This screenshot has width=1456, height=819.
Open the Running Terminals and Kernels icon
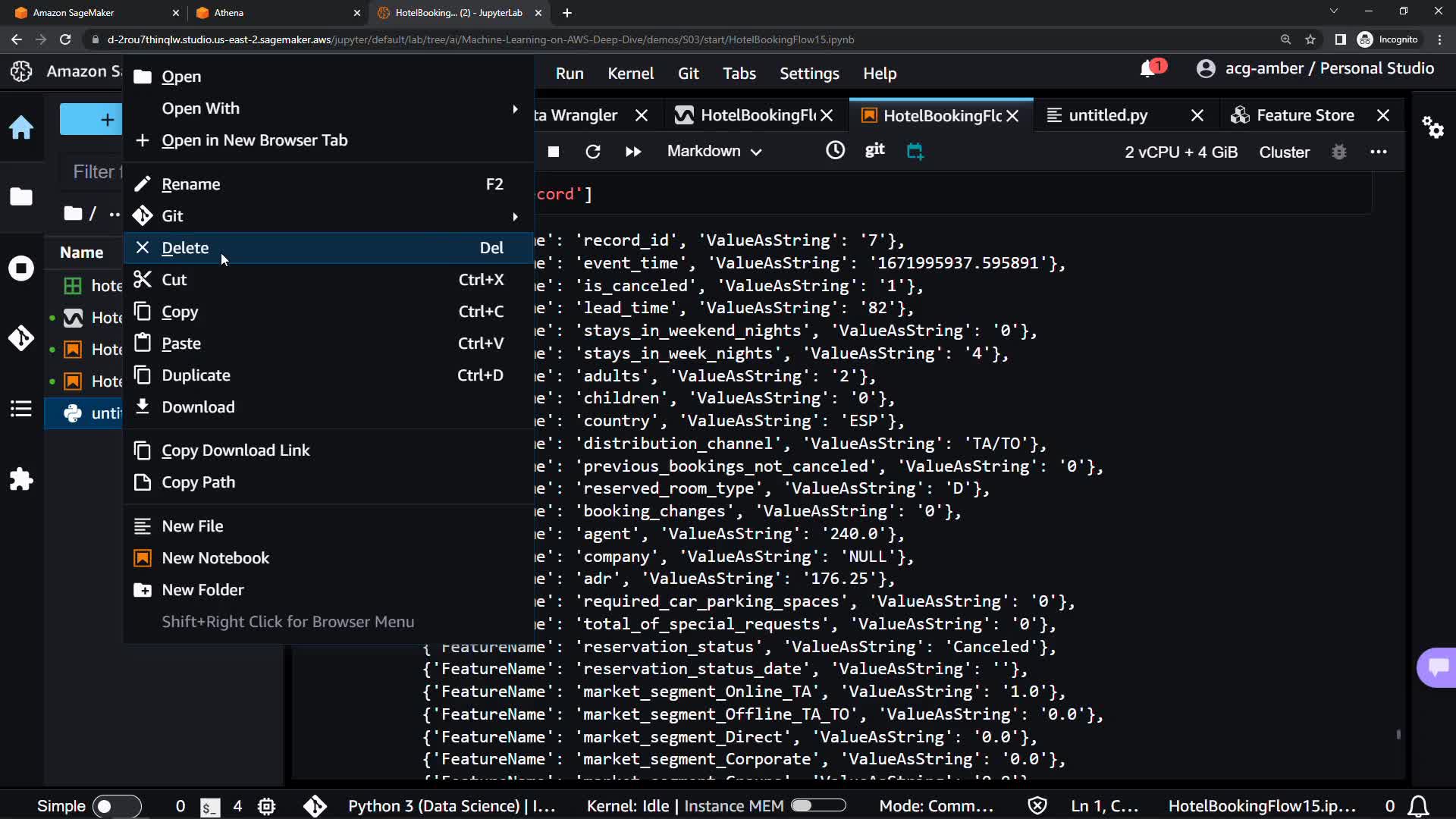pos(21,268)
